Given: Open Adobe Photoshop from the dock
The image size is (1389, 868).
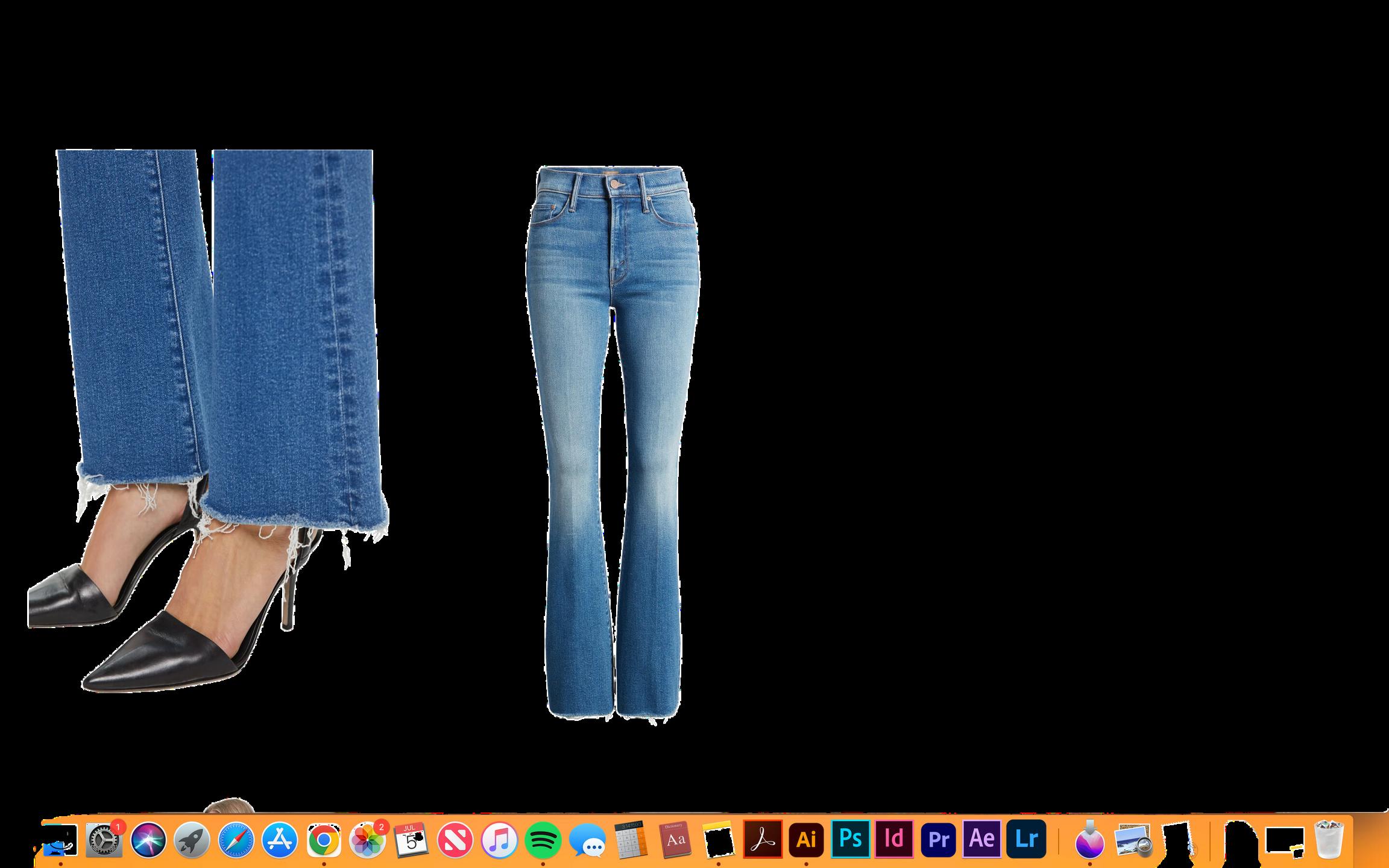Looking at the screenshot, I should [850, 839].
